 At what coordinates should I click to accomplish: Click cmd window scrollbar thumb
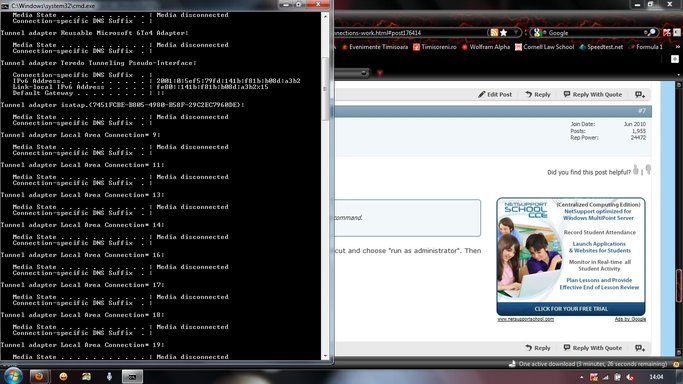[325, 89]
